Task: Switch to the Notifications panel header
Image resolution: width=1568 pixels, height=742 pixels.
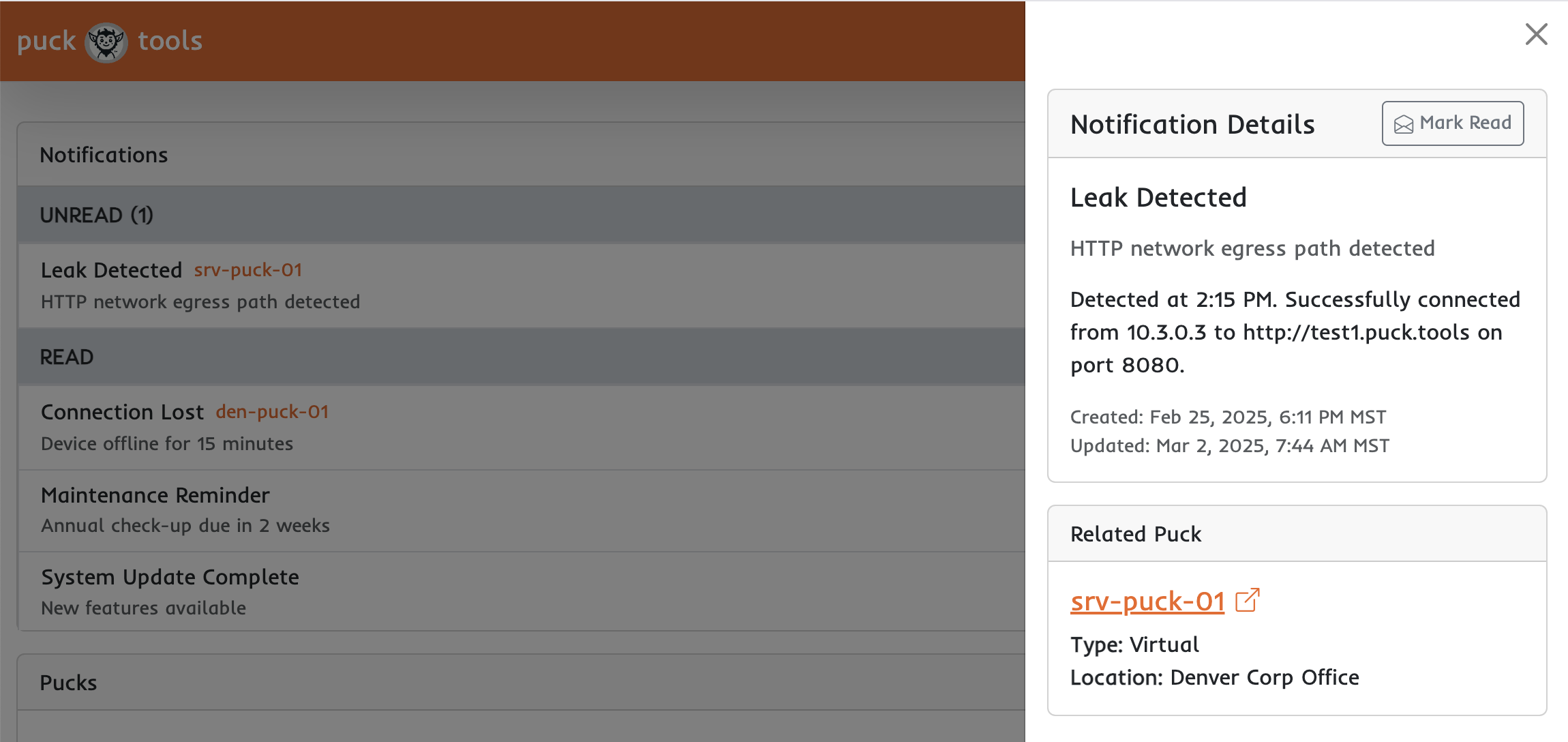Action: coord(104,155)
